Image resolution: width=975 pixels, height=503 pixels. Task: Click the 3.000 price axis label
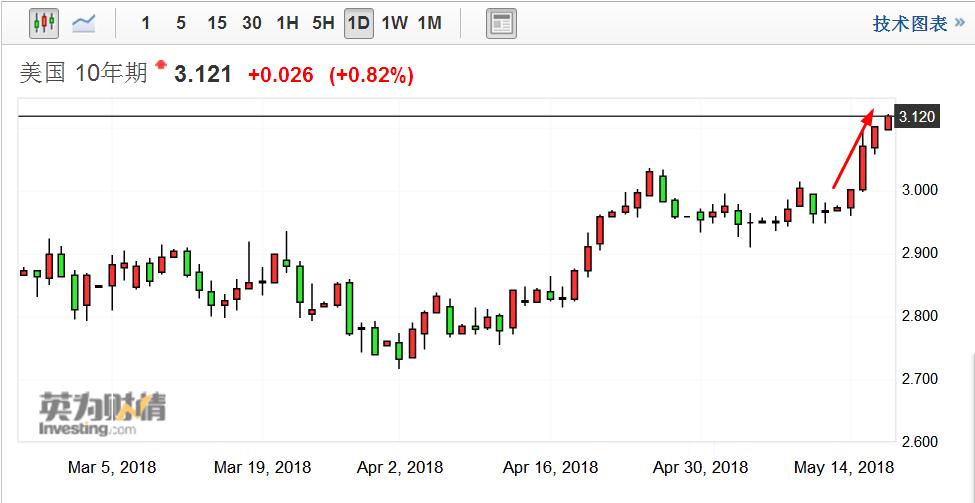point(920,190)
